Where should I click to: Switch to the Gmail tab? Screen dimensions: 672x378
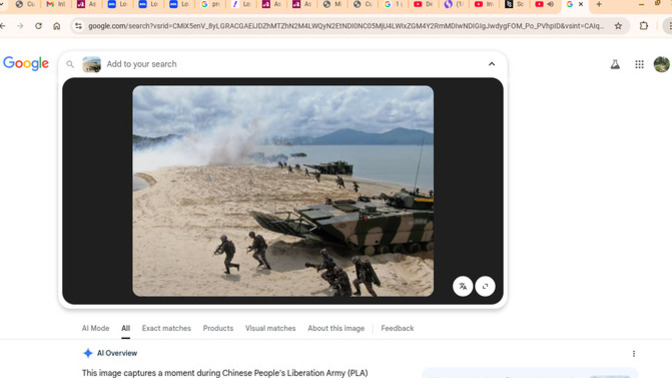click(56, 4)
